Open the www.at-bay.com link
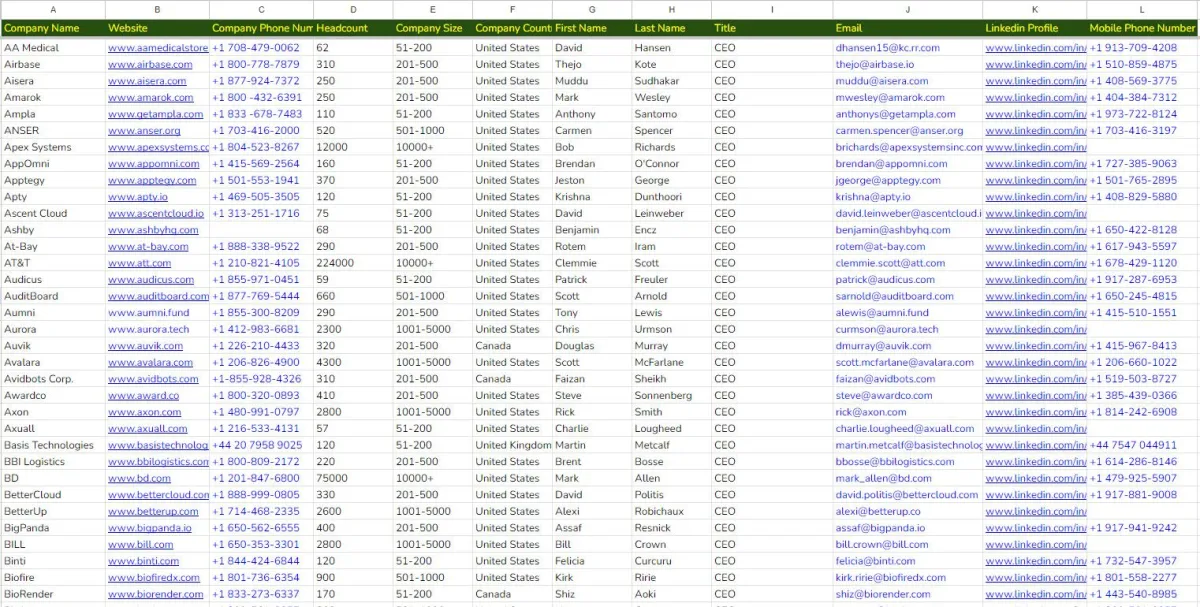The height and width of the screenshot is (607, 1200). pos(148,247)
